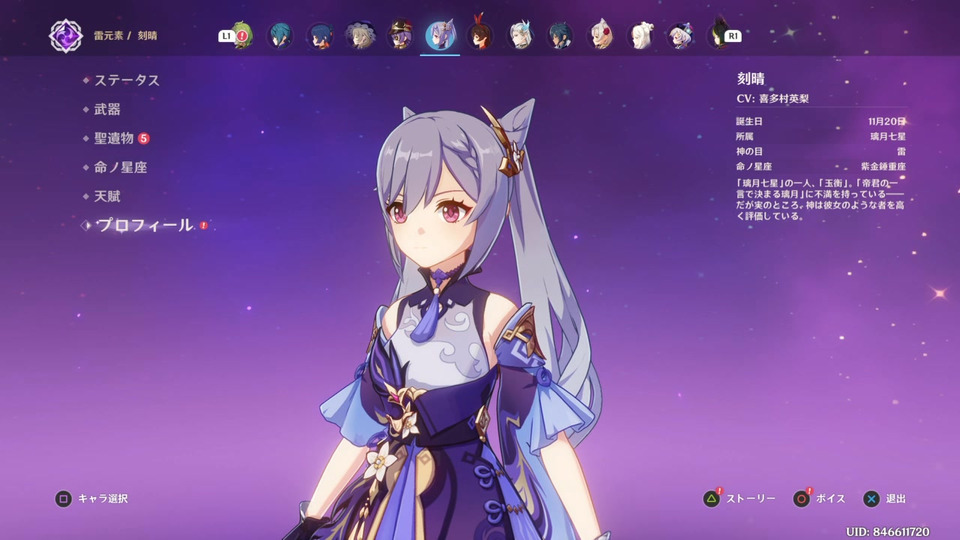Click the profile description paragraph

820,200
